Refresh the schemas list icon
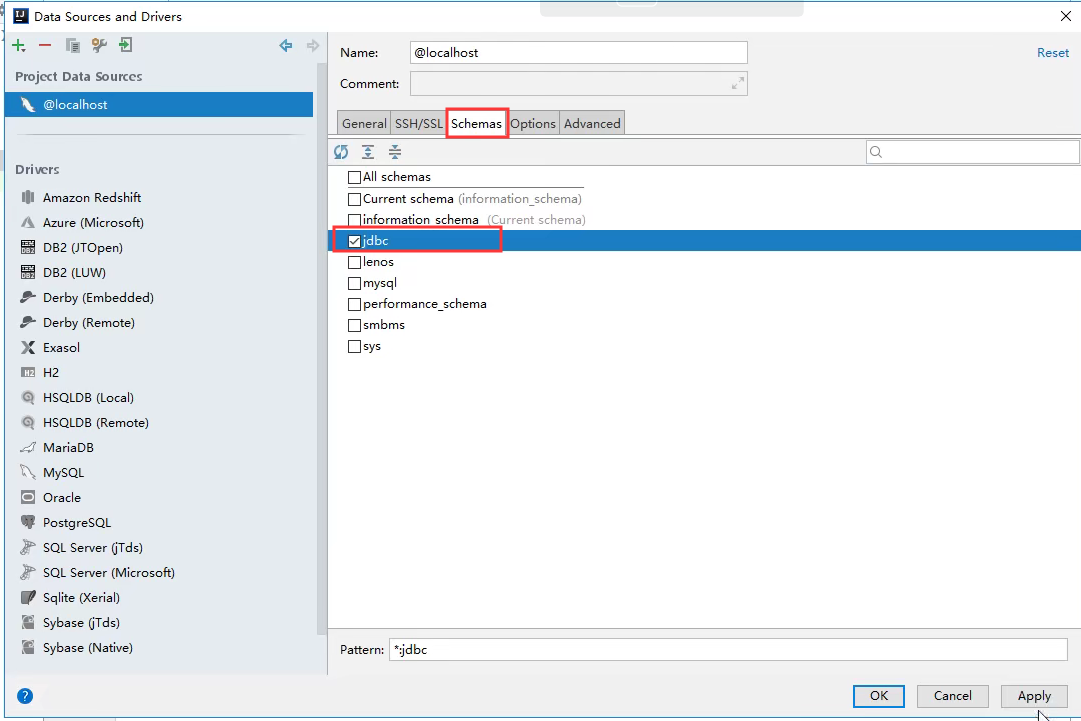Screen dimensions: 1081x721 click(x=341, y=152)
